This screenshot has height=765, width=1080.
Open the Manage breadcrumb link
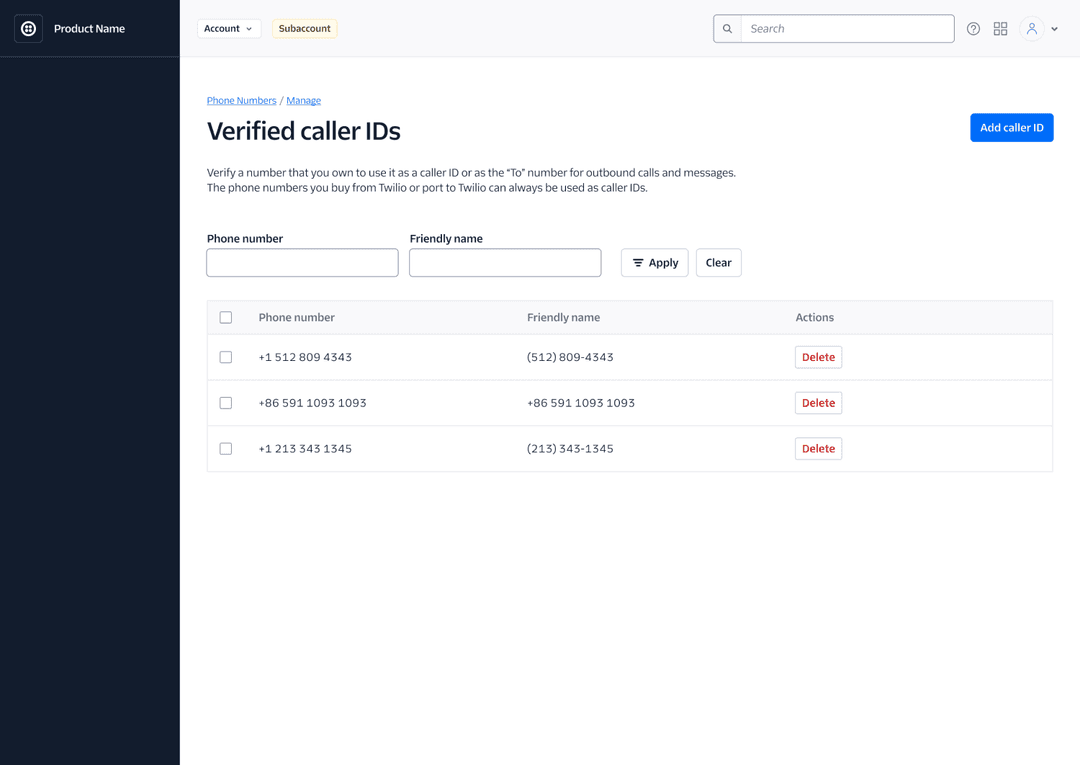point(303,101)
